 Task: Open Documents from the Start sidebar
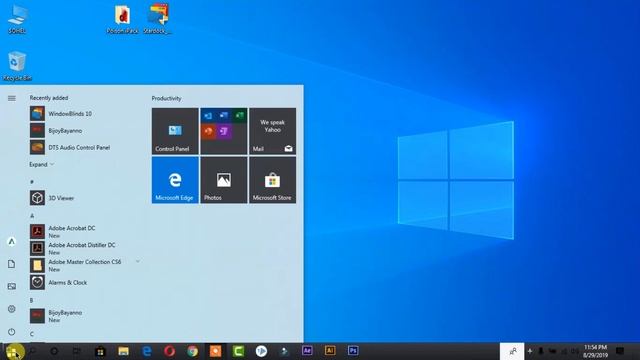coord(12,264)
